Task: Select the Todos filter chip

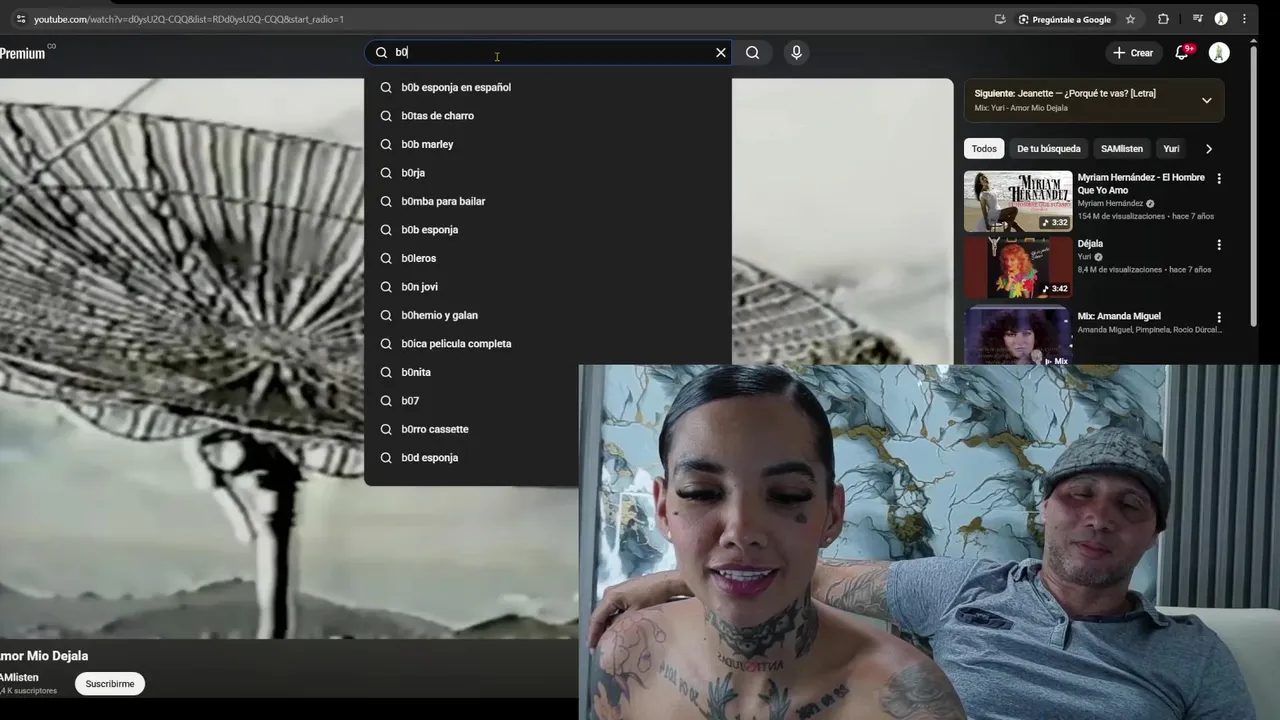Action: [984, 149]
